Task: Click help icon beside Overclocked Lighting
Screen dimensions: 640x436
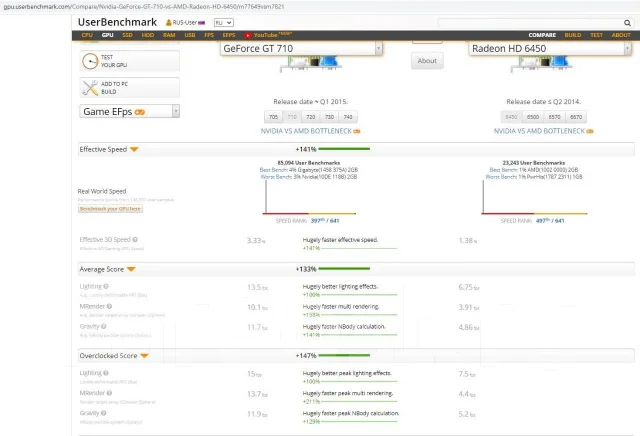Action: tap(106, 373)
